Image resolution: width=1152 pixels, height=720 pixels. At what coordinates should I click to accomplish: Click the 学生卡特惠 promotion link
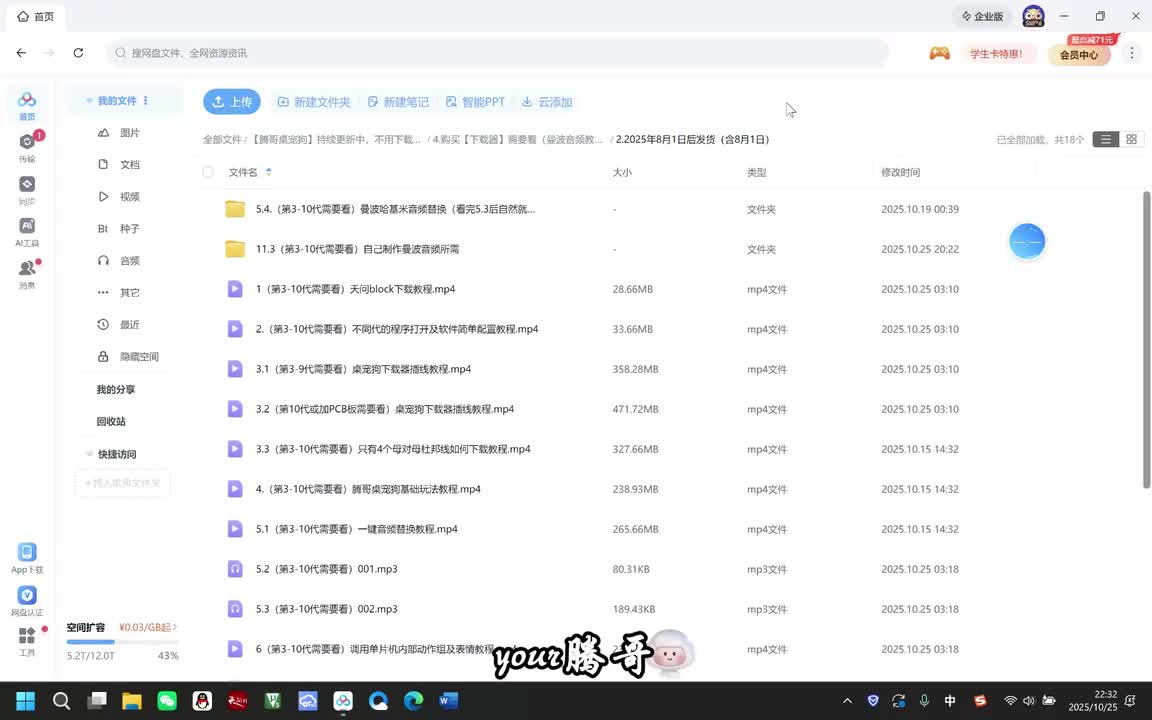click(996, 54)
